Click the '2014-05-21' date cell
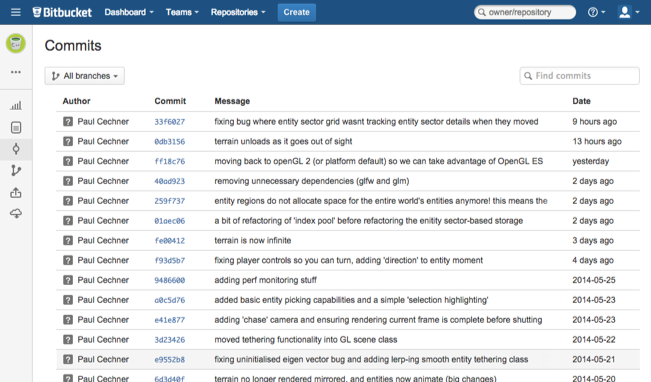651x382 pixels. click(594, 360)
